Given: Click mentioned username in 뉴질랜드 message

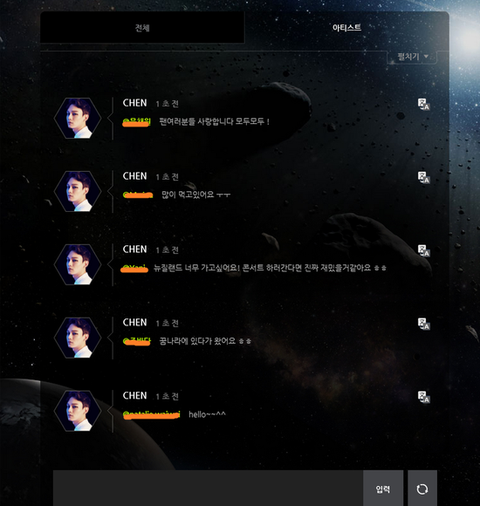Looking at the screenshot, I should pyautogui.click(x=134, y=268).
